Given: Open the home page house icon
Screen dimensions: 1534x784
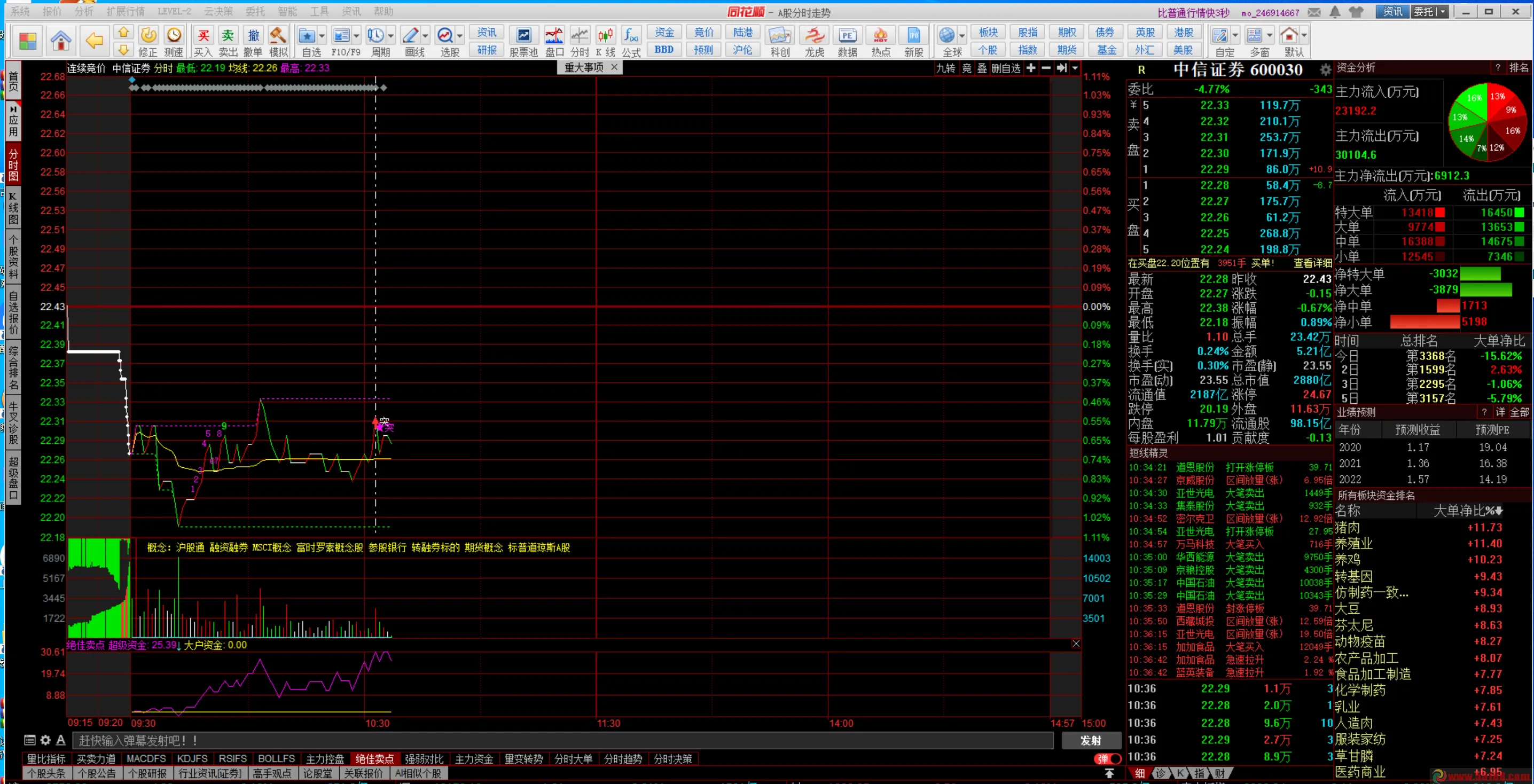Looking at the screenshot, I should click(x=61, y=41).
